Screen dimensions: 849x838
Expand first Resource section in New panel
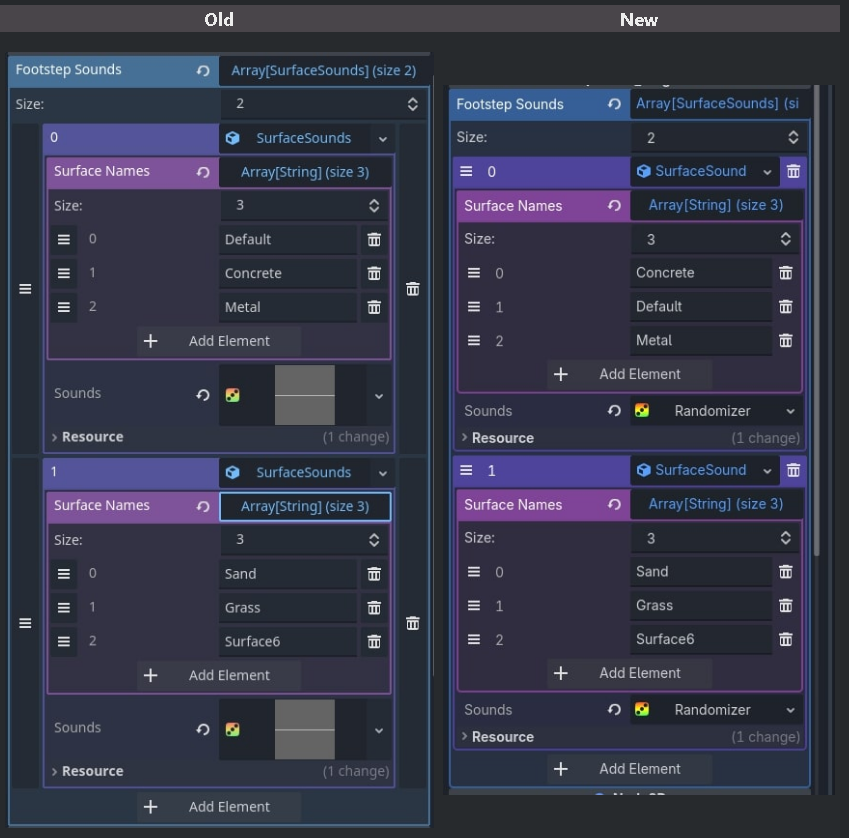point(465,438)
